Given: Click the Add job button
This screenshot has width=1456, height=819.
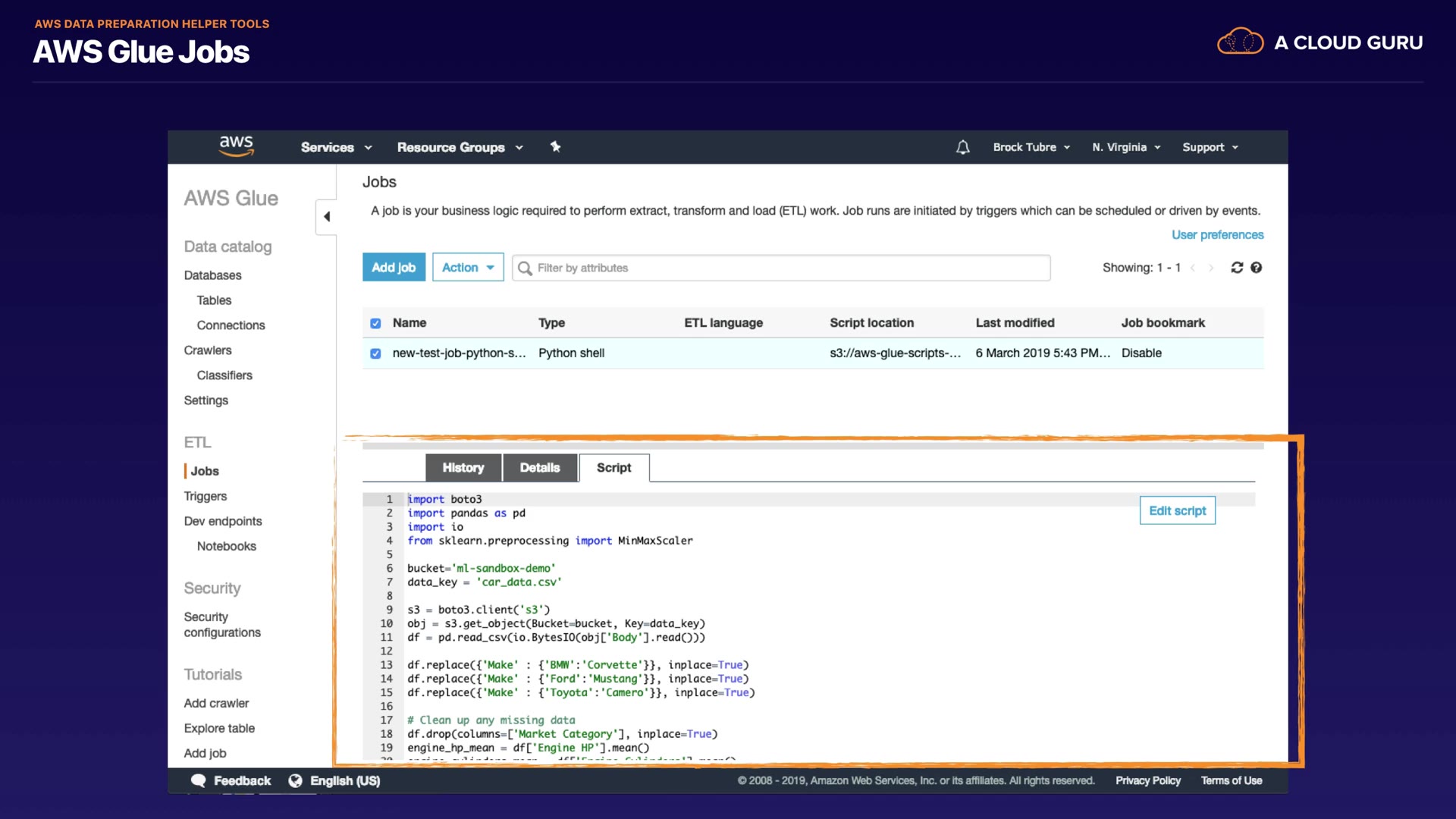Looking at the screenshot, I should click(394, 268).
